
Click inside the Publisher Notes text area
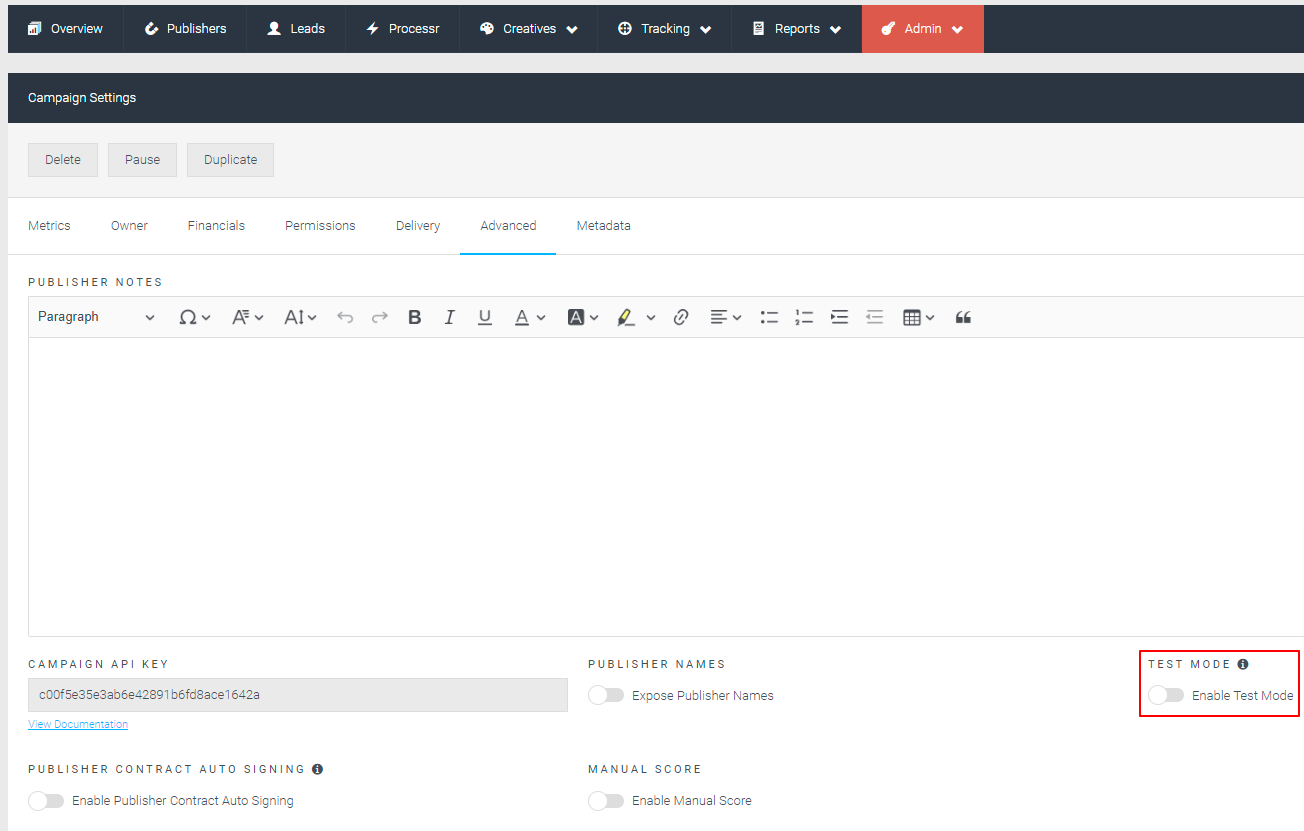(x=666, y=486)
